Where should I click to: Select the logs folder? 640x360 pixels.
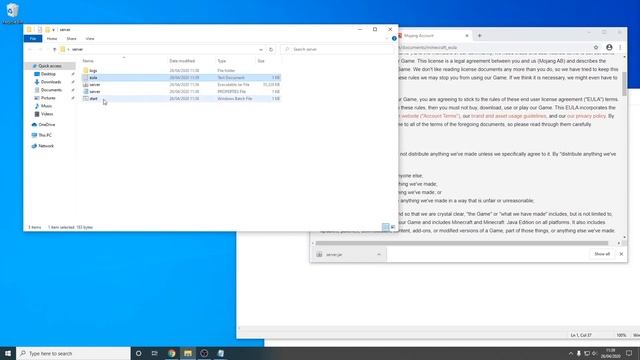click(x=181, y=71)
